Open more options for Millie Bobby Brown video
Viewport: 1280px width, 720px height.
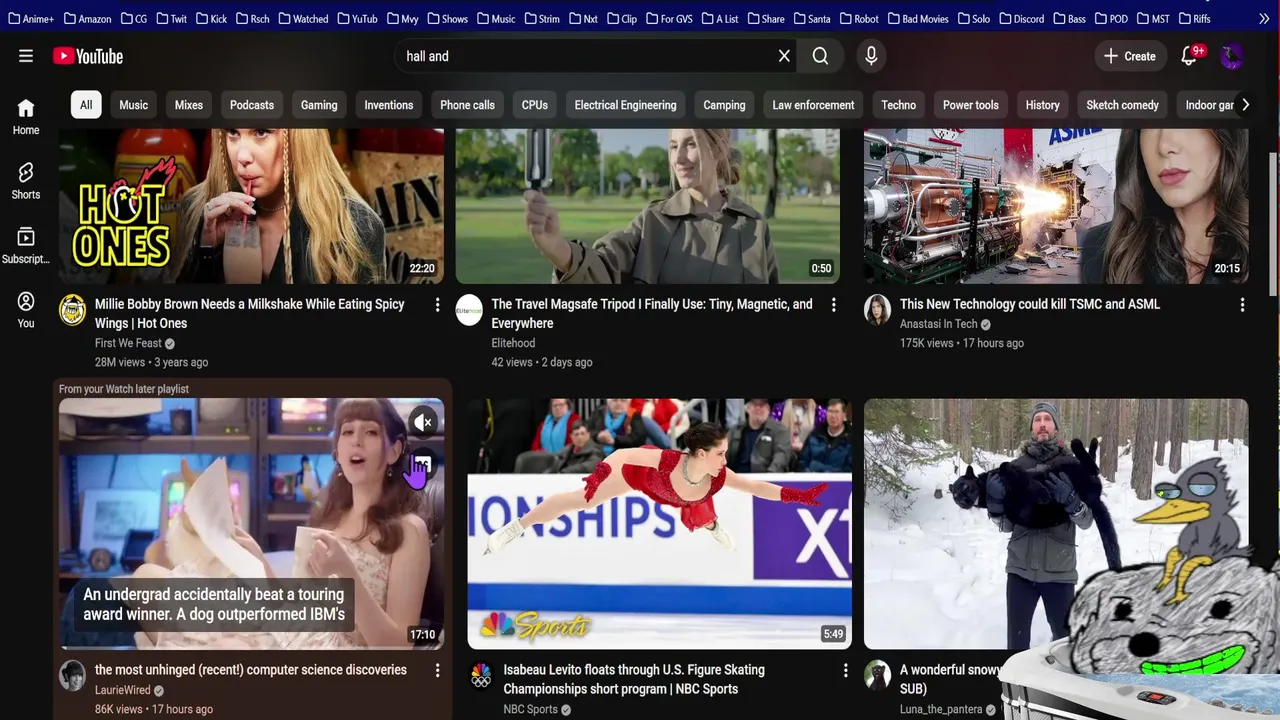point(437,305)
